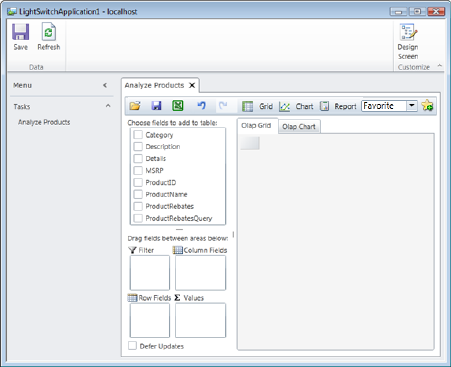Click the redo arrow icon

(x=223, y=106)
